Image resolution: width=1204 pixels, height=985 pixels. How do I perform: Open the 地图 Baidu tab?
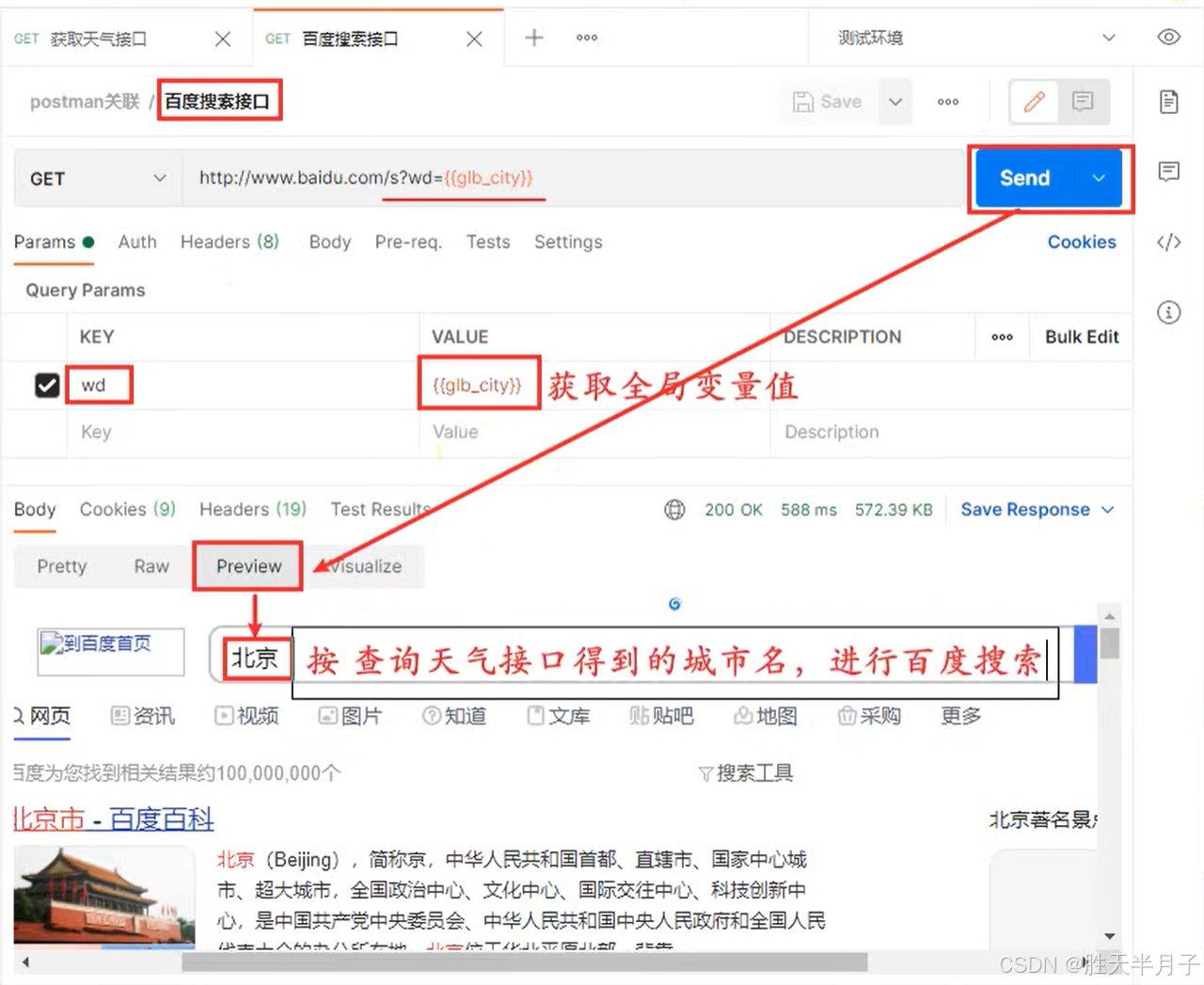click(x=766, y=716)
